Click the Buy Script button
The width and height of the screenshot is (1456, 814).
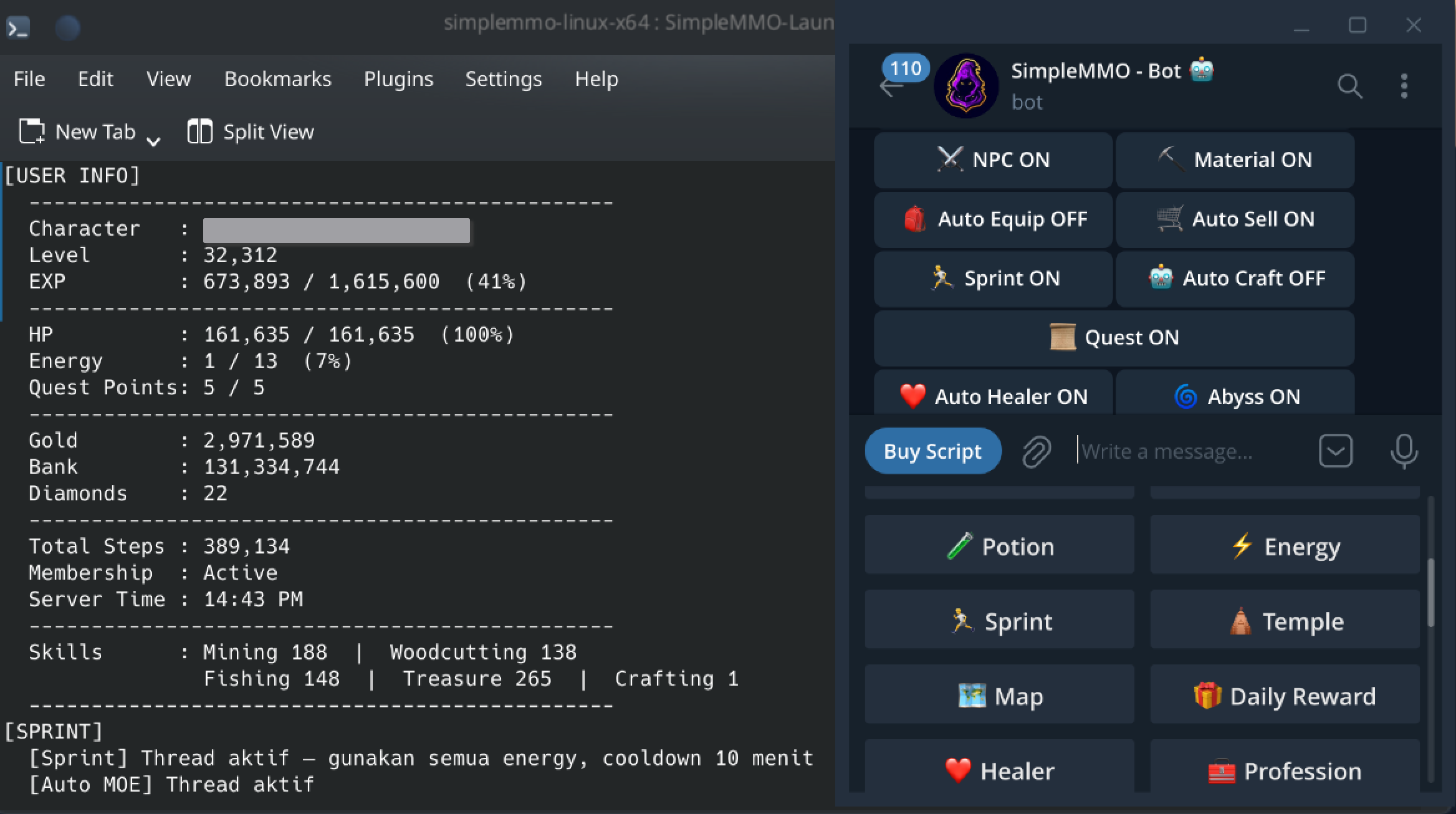(933, 451)
